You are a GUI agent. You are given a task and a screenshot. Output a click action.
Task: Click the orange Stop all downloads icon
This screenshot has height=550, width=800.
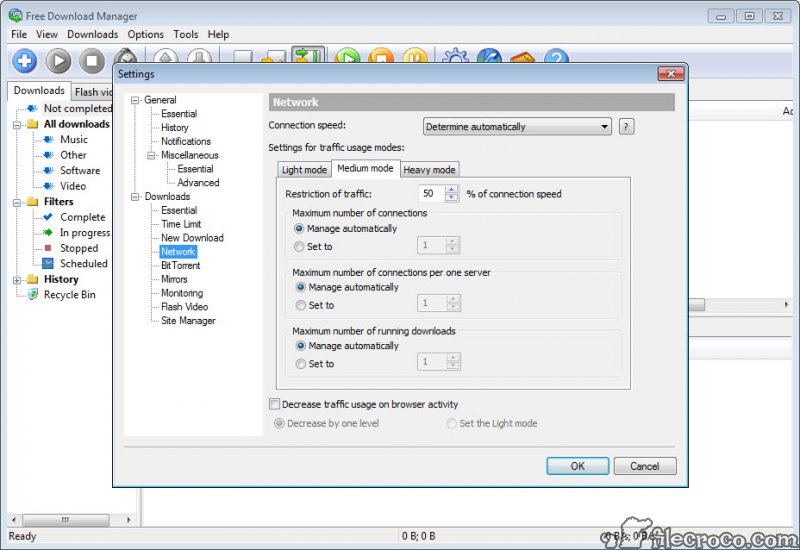(x=382, y=55)
